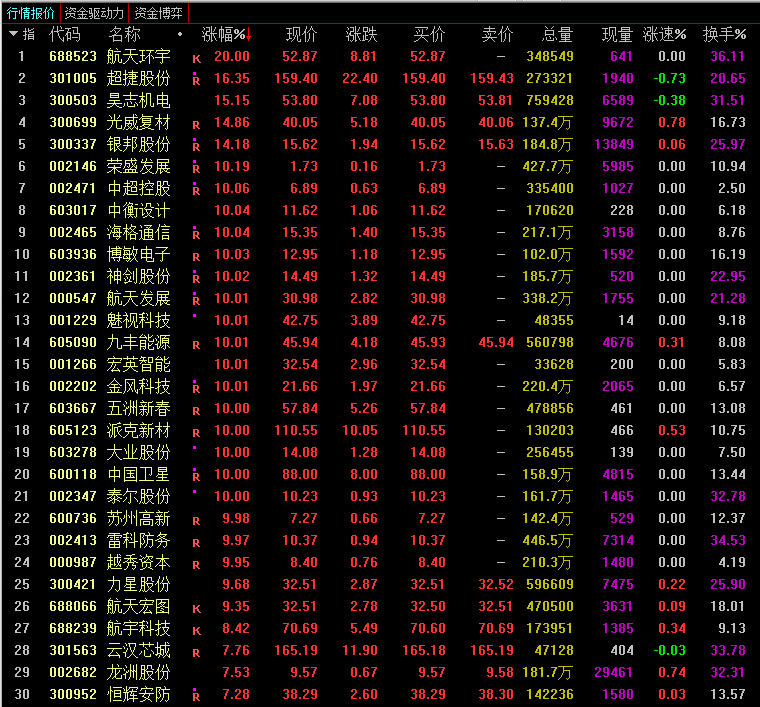The height and width of the screenshot is (707, 760).
Task: Click the K marker beside 航天环宇
Action: [x=196, y=58]
